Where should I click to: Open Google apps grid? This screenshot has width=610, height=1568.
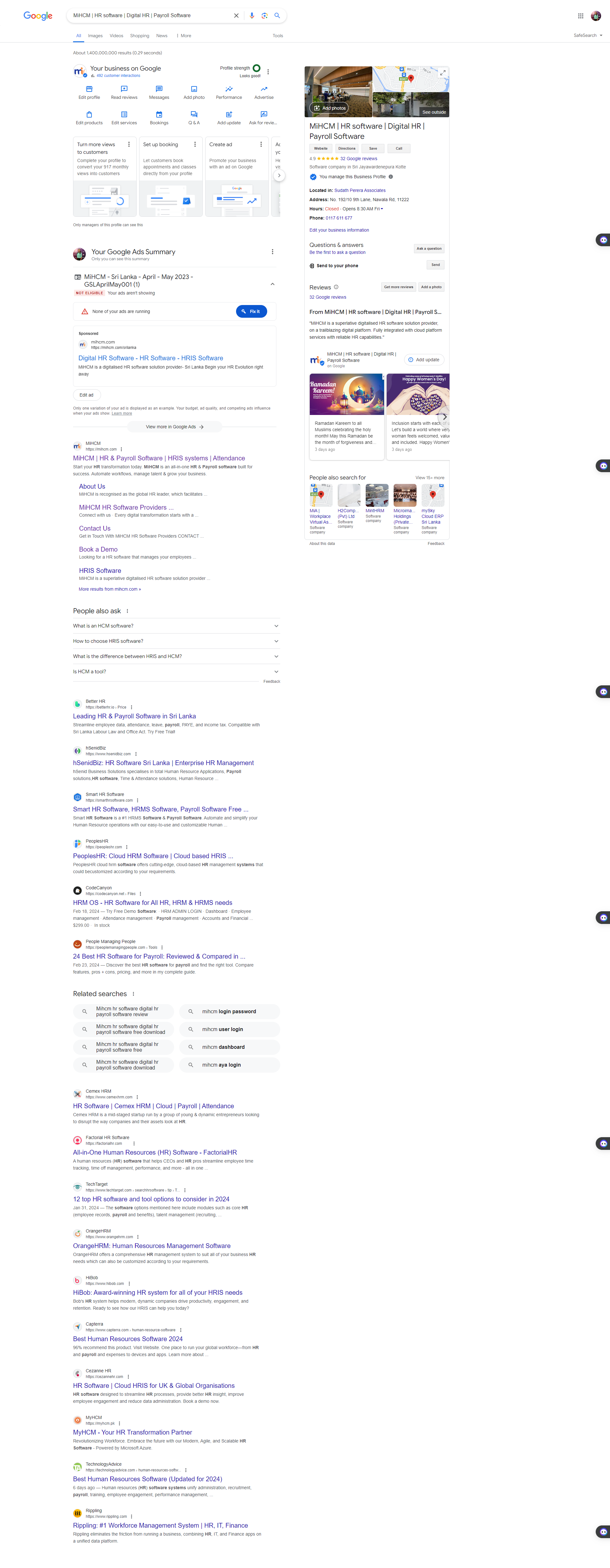pyautogui.click(x=581, y=16)
